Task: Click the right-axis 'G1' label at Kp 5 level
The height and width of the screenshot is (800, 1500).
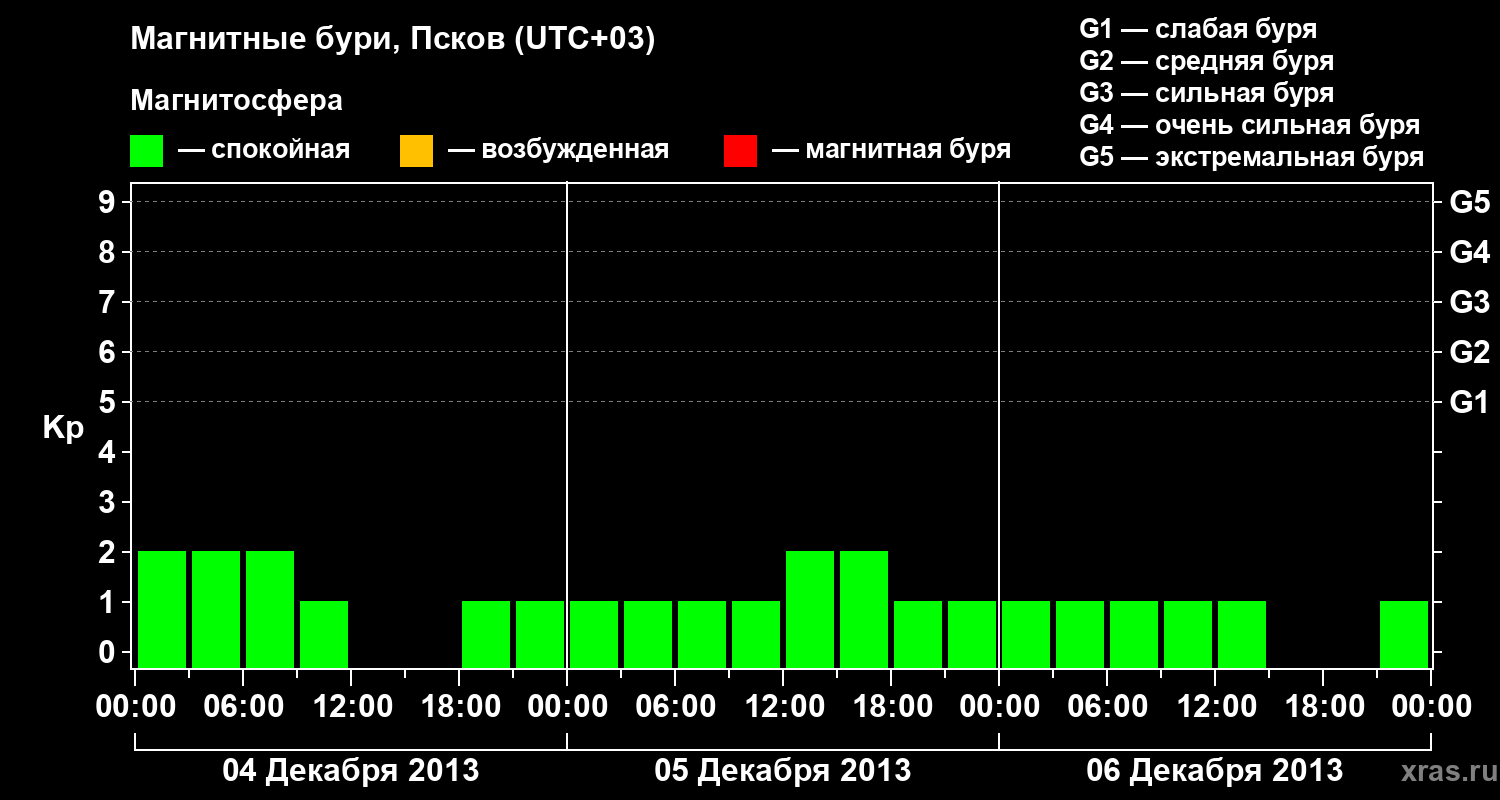Action: pyautogui.click(x=1469, y=403)
